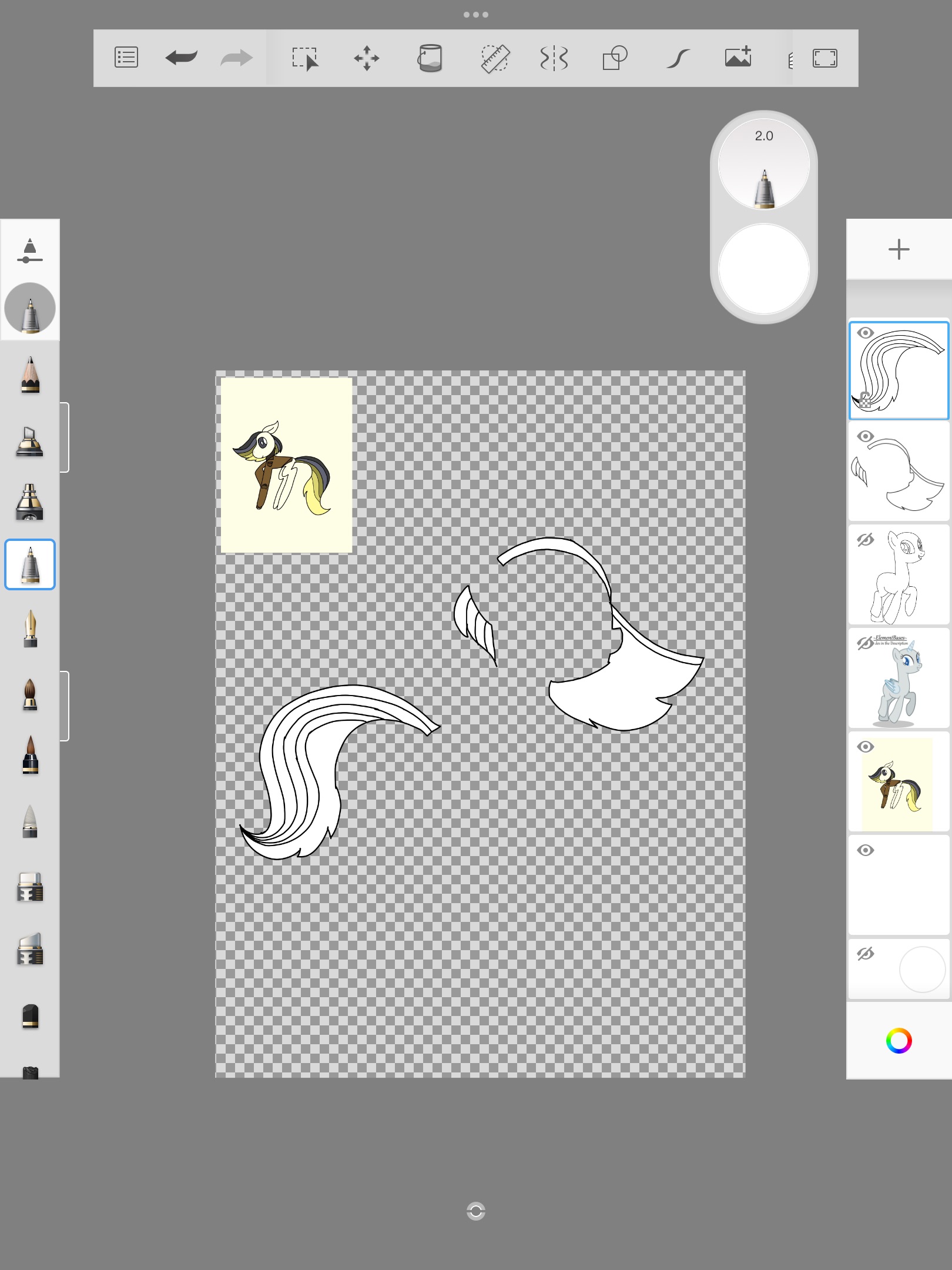
Task: Open the Draw Shapes tool
Action: click(x=615, y=58)
